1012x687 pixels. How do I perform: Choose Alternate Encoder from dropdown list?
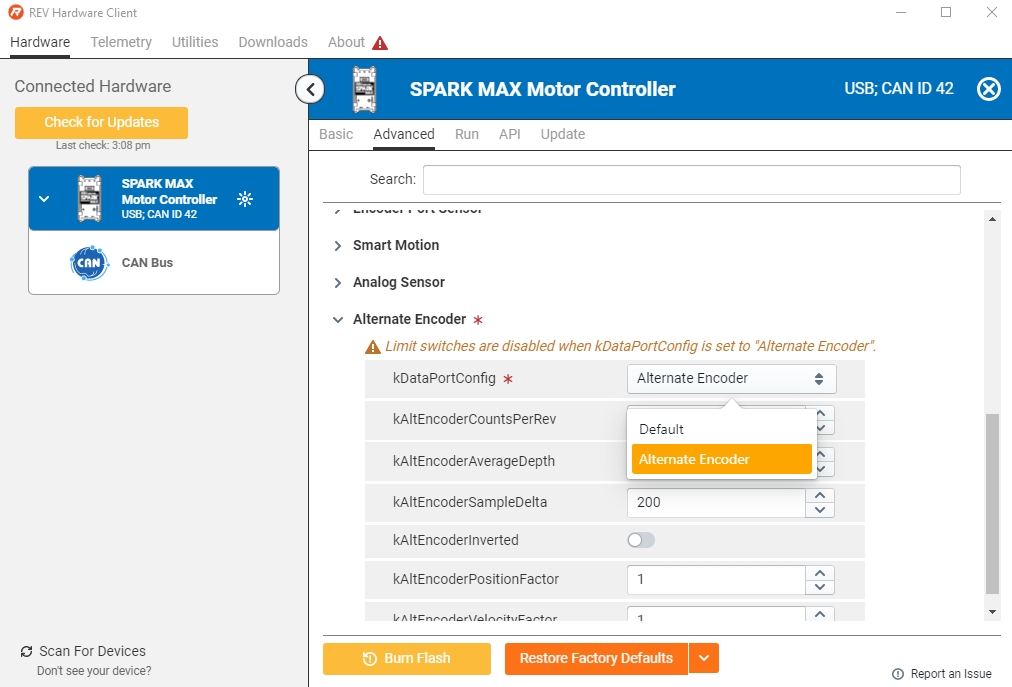(x=721, y=459)
